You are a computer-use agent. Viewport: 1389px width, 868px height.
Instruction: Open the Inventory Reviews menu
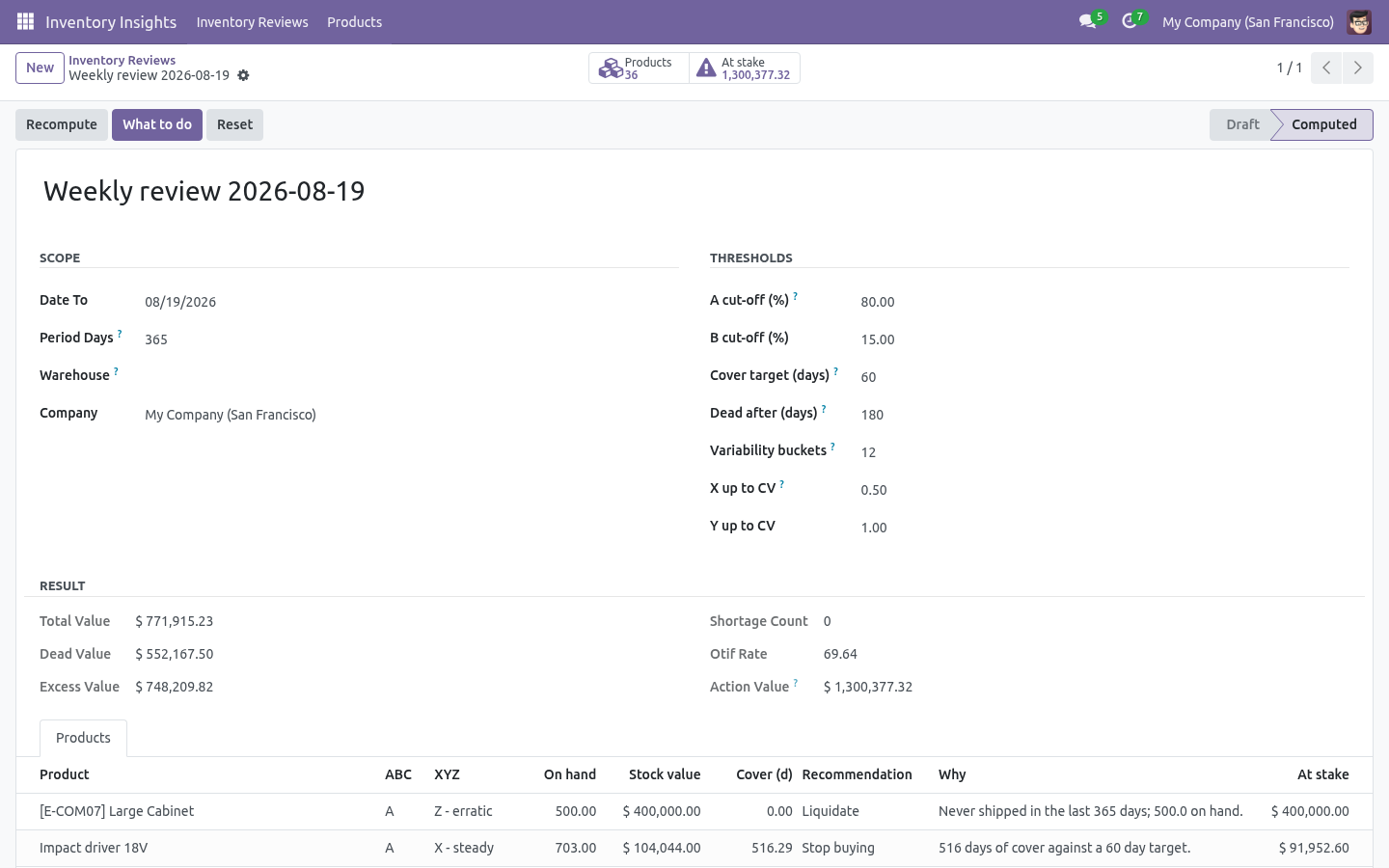coord(252,21)
